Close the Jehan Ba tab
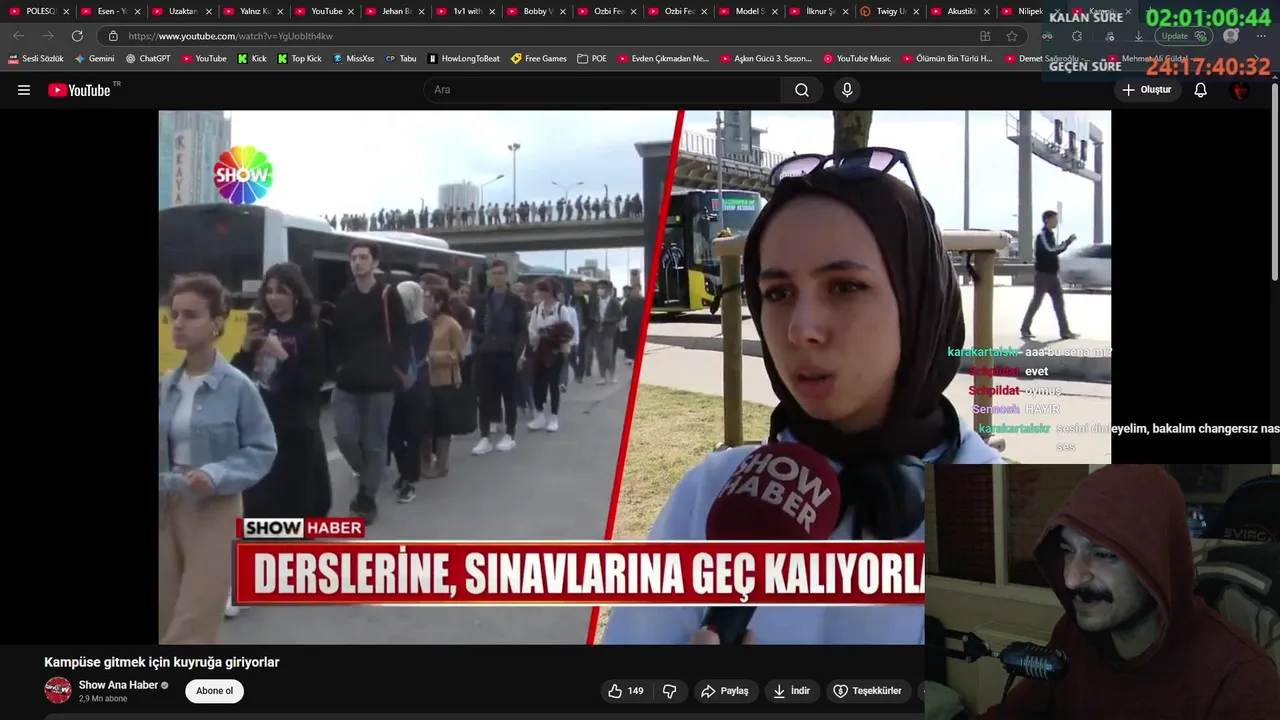Image resolution: width=1280 pixels, height=720 pixels. pos(421,11)
